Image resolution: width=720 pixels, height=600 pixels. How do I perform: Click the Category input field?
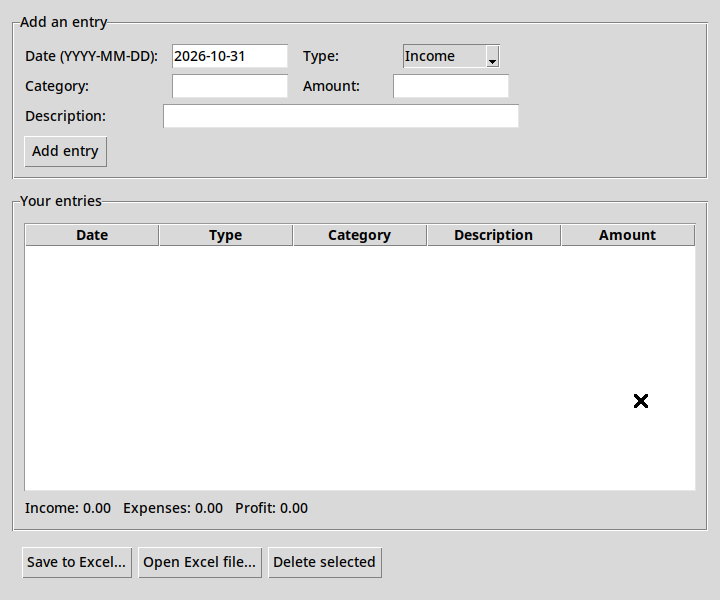click(230, 86)
